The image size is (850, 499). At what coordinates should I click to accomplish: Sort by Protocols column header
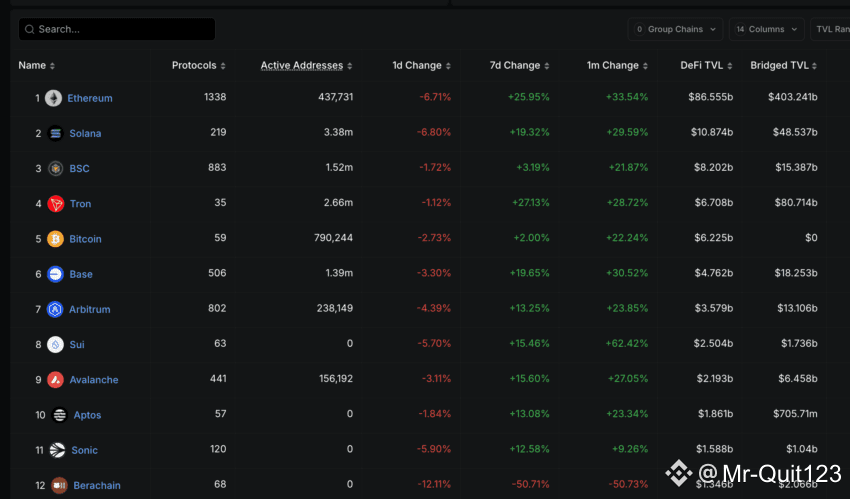(x=198, y=66)
